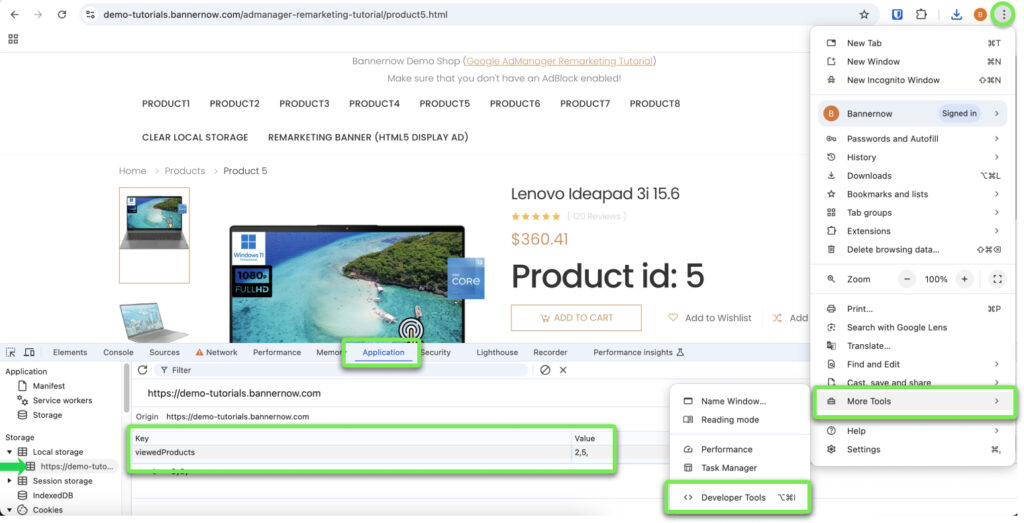Open the More Tools submenu

tap(914, 402)
